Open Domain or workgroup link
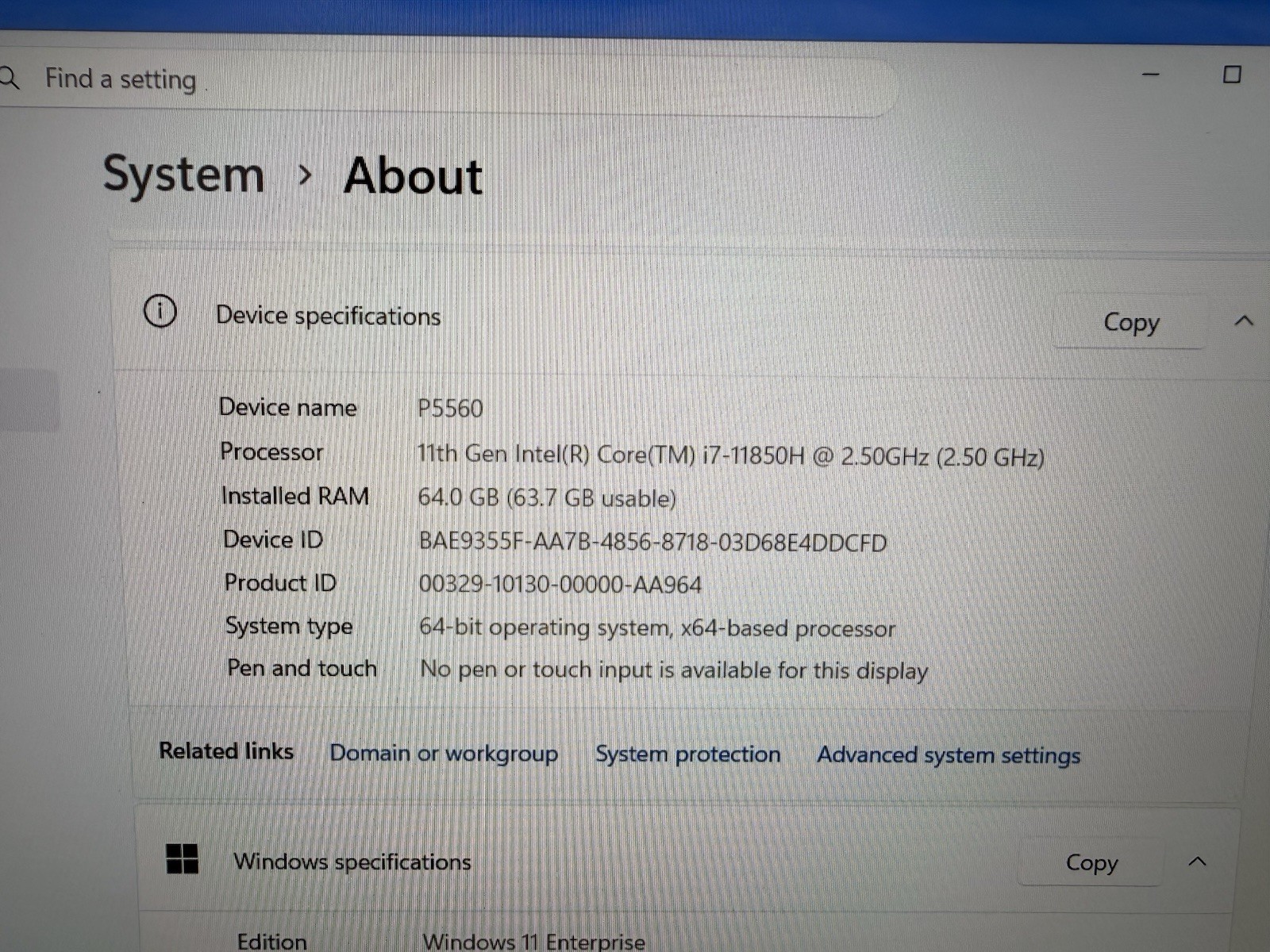This screenshot has width=1270, height=952. click(444, 753)
